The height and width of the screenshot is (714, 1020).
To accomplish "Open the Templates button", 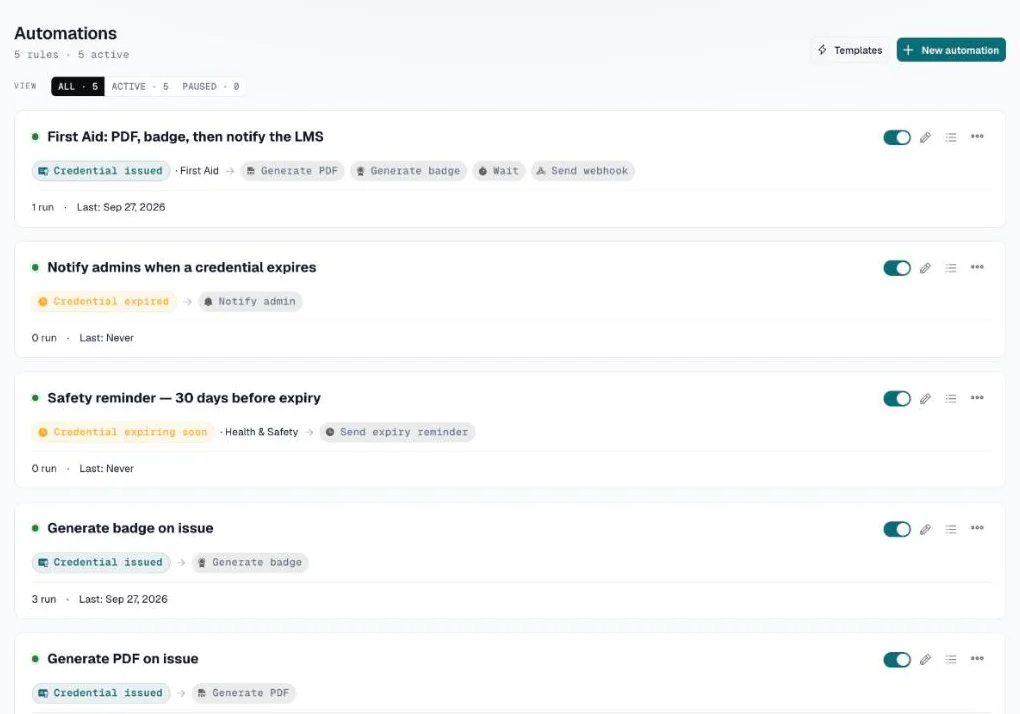I will click(x=850, y=50).
